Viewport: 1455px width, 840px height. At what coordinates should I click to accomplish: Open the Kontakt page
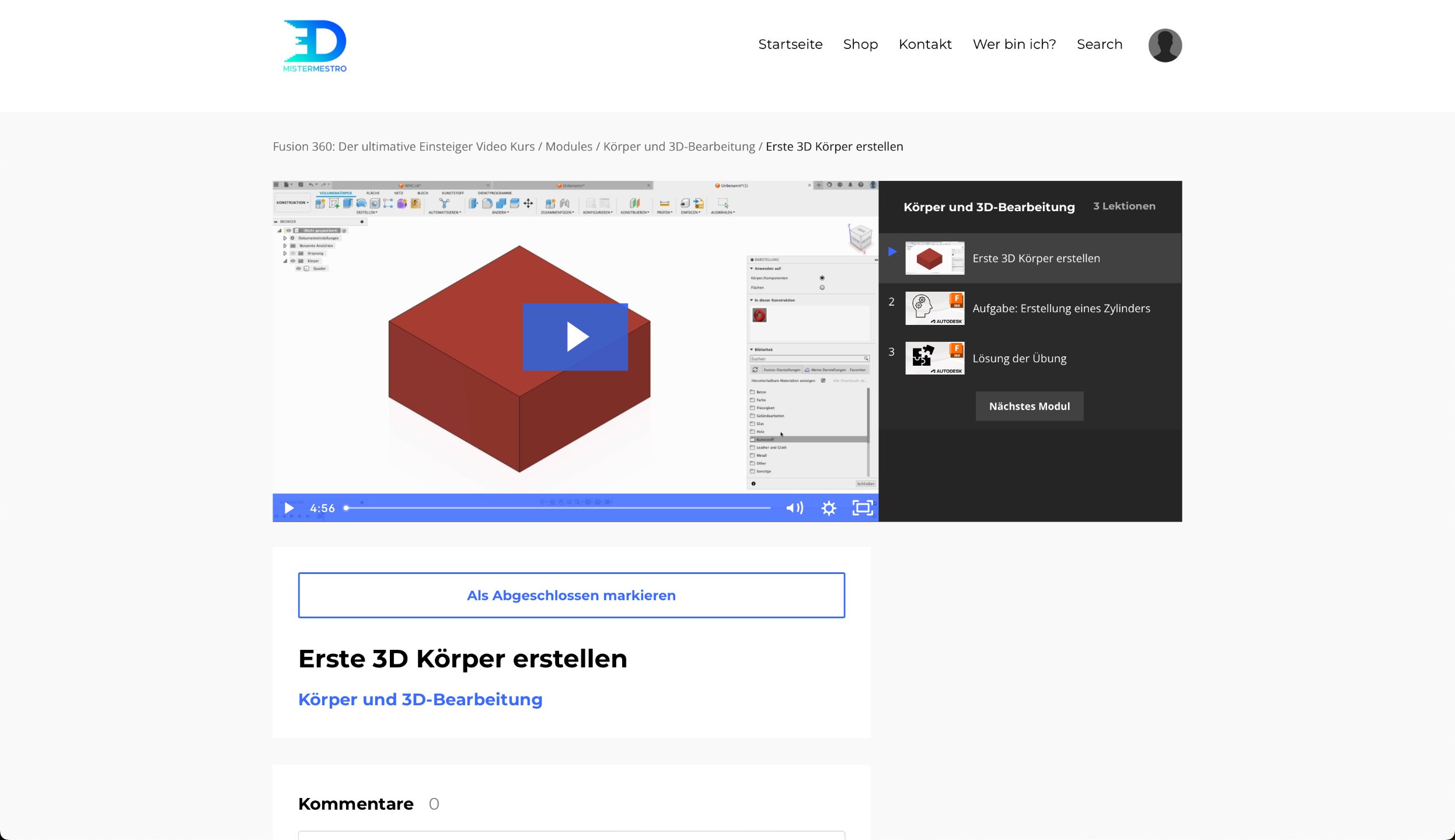(x=925, y=44)
